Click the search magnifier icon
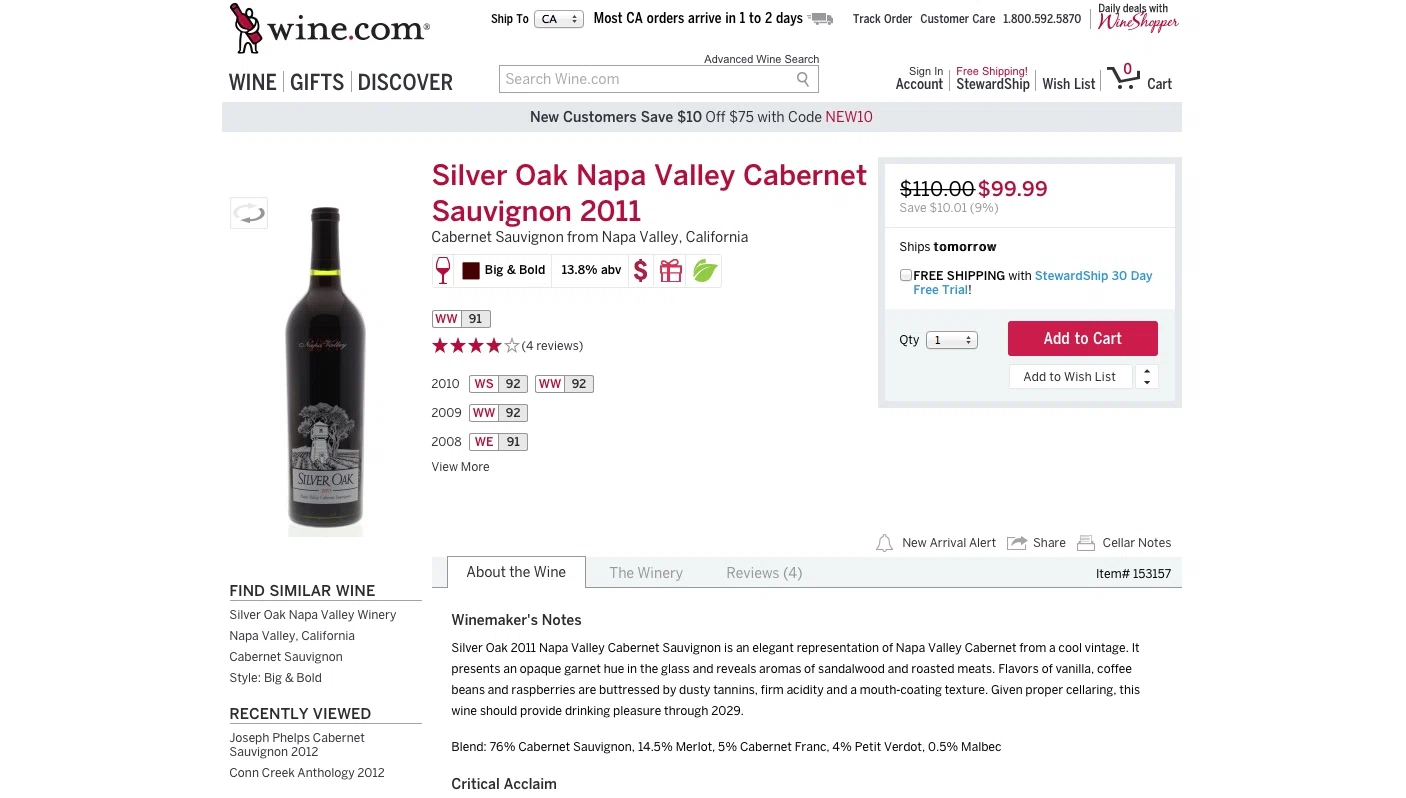 803,79
